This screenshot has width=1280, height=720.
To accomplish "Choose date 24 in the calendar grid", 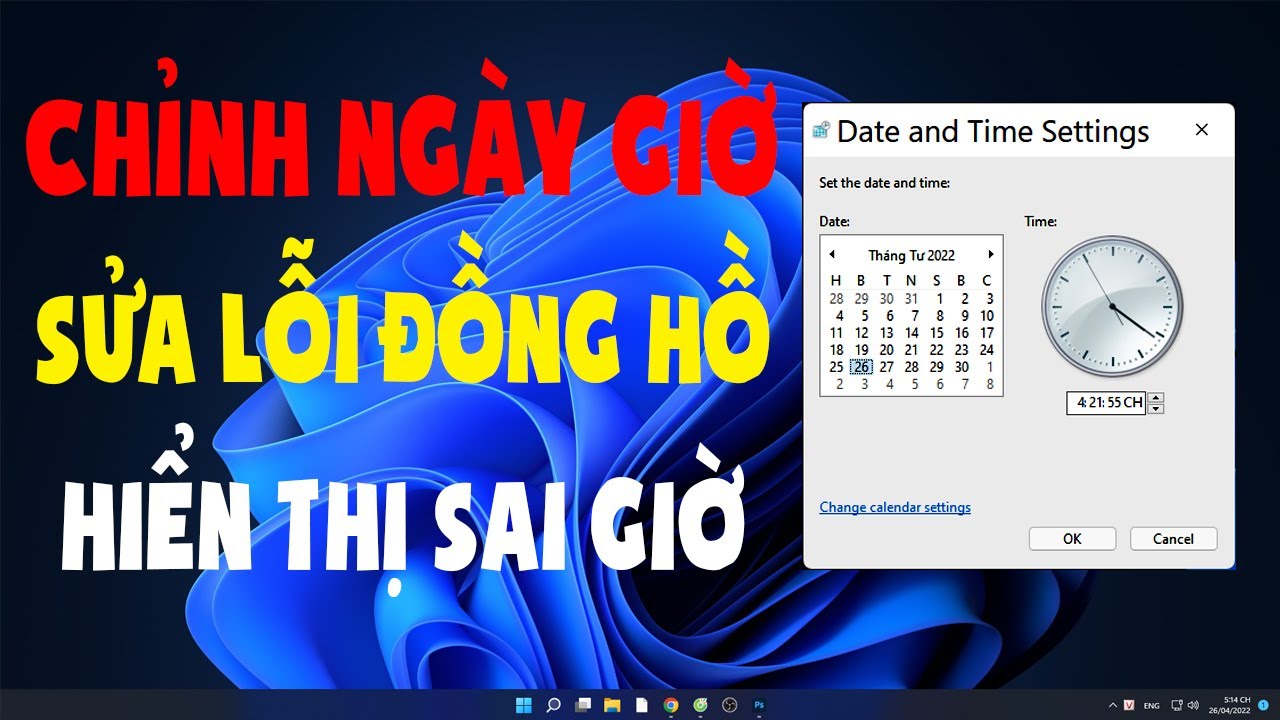I will point(987,350).
